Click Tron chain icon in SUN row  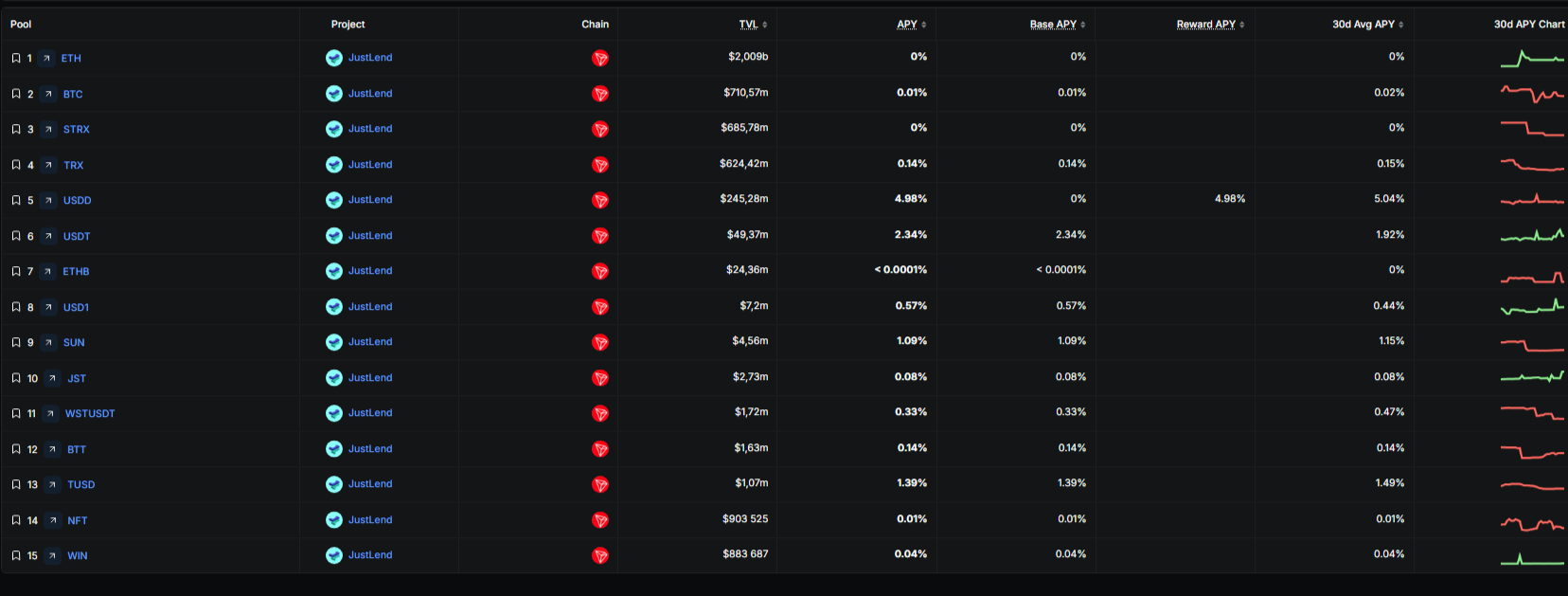click(600, 343)
